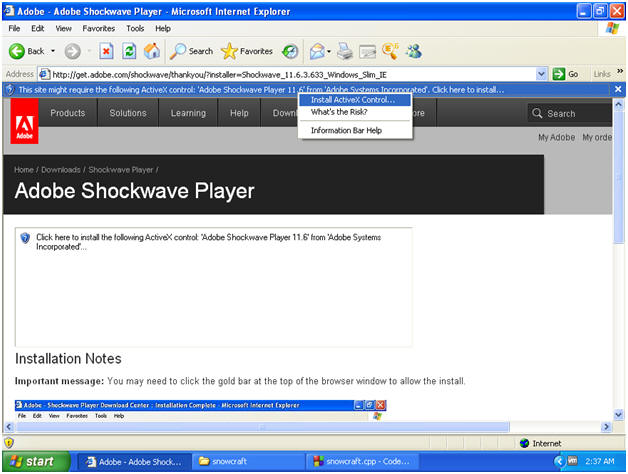The image size is (628, 474).
Task: Click the vertical scrollbar down arrow
Action: (x=618, y=414)
